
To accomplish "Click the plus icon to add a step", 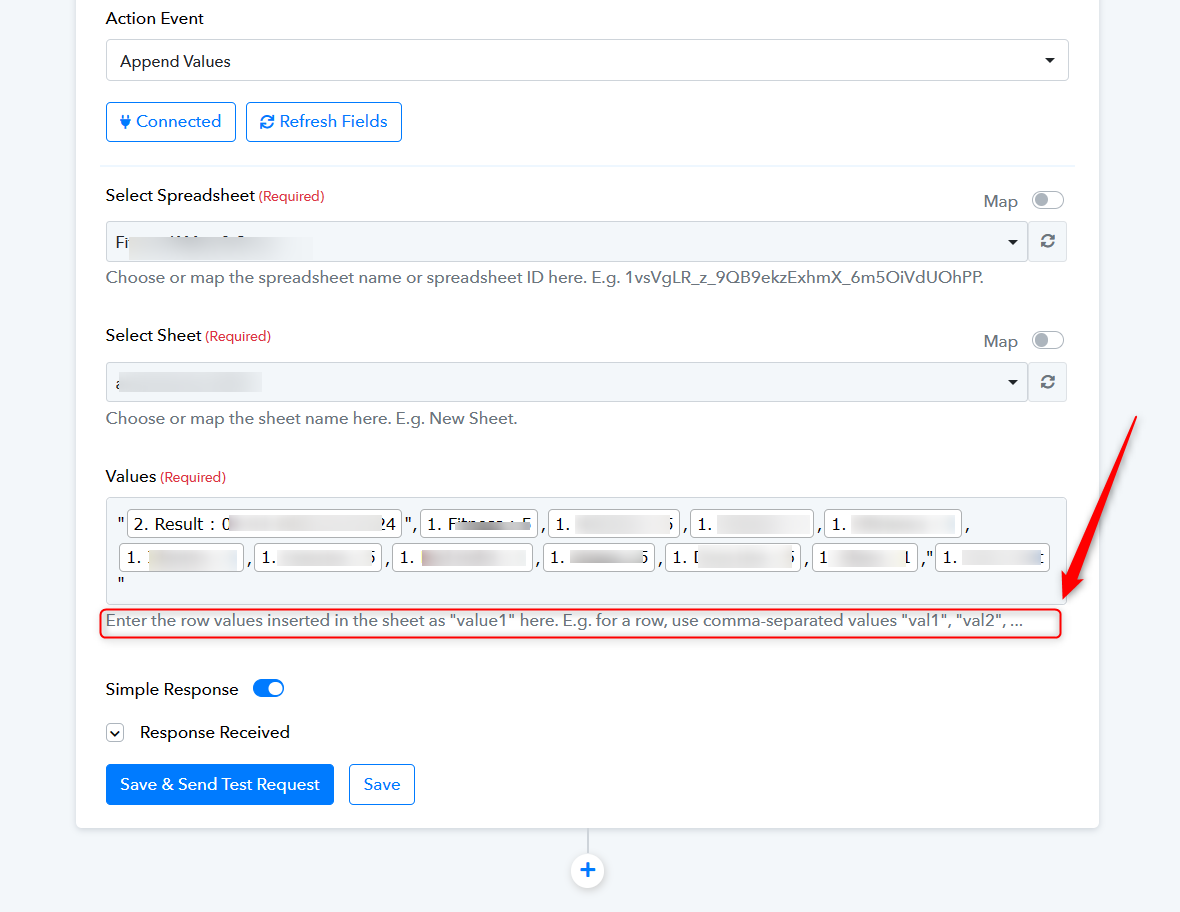I will [x=588, y=871].
